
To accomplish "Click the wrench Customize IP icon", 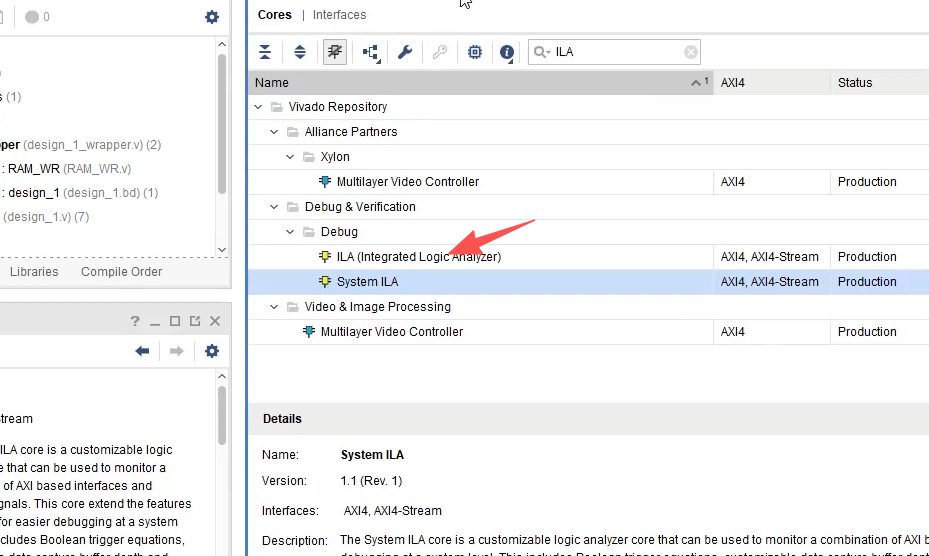I will tap(405, 52).
